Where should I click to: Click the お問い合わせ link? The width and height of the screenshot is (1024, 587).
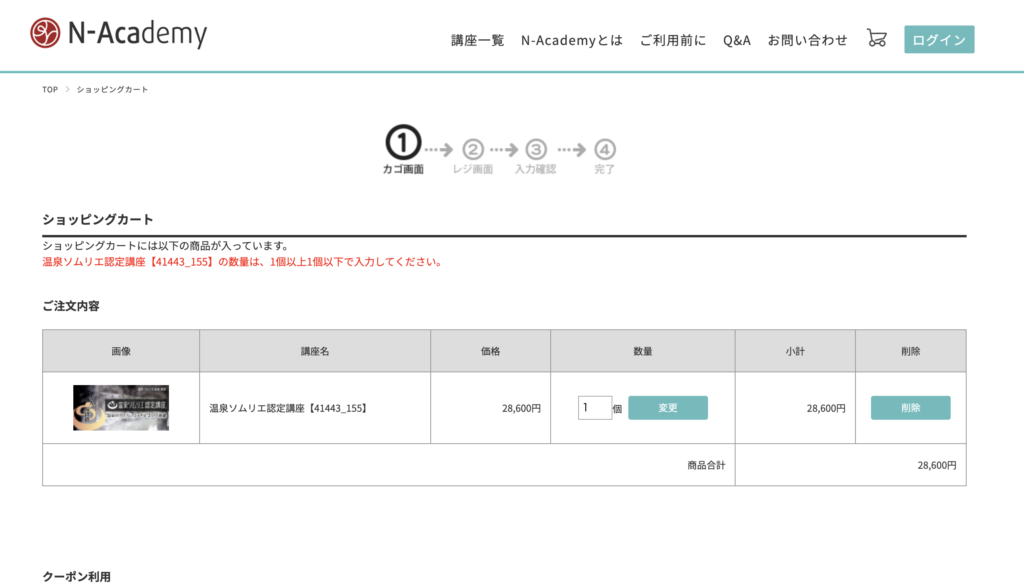pyautogui.click(x=806, y=40)
